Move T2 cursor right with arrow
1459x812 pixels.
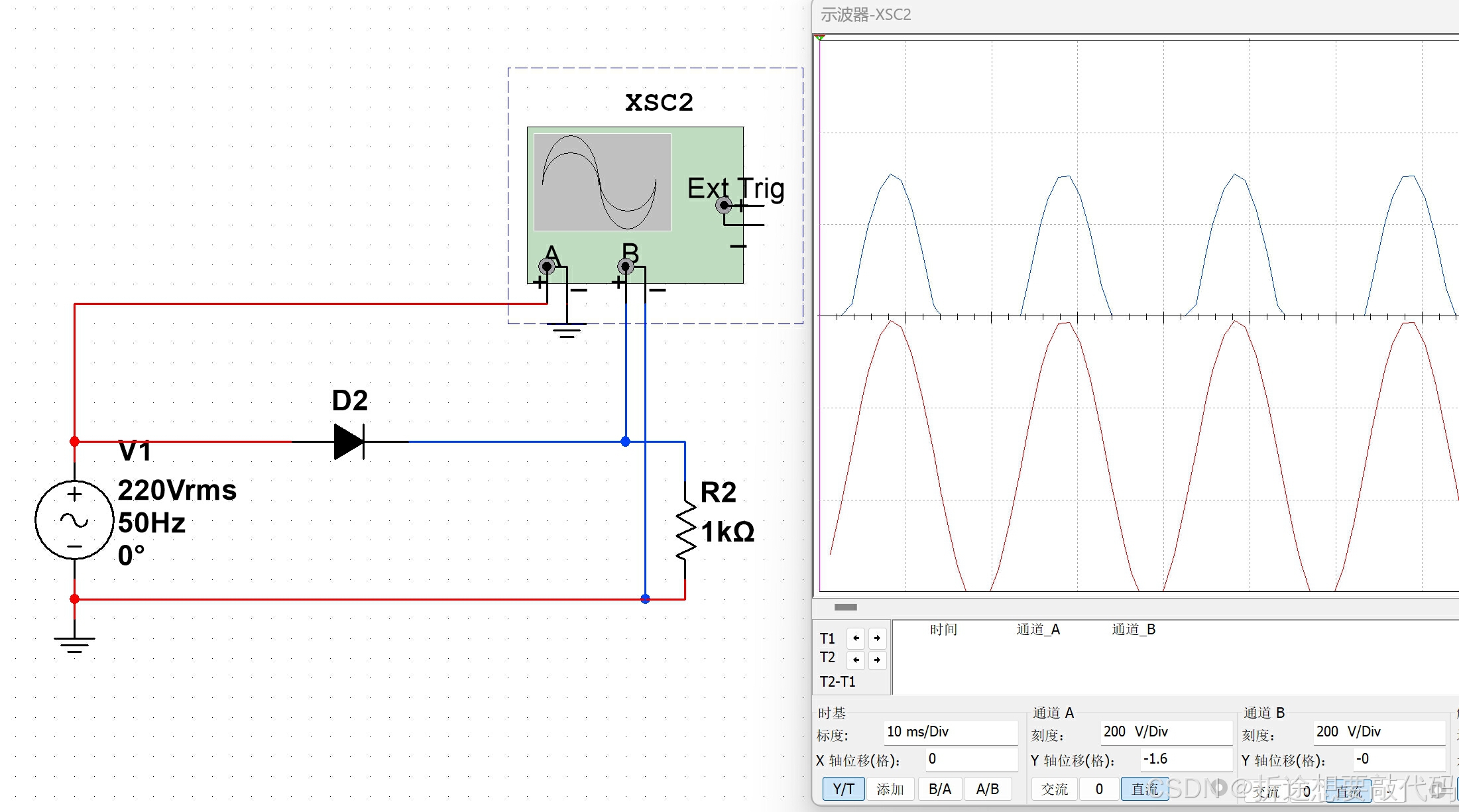click(x=877, y=660)
